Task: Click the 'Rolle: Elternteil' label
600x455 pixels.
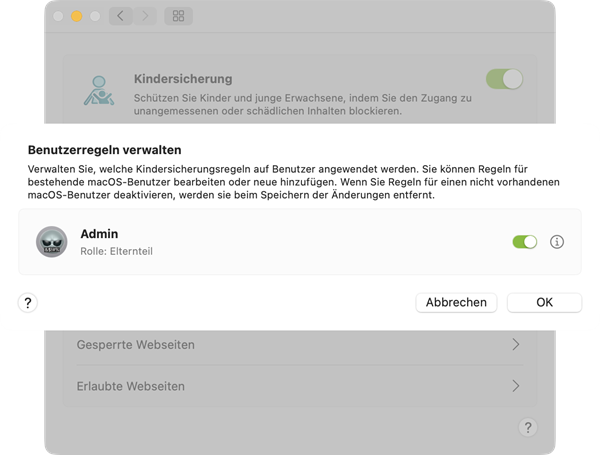Action: 116,251
